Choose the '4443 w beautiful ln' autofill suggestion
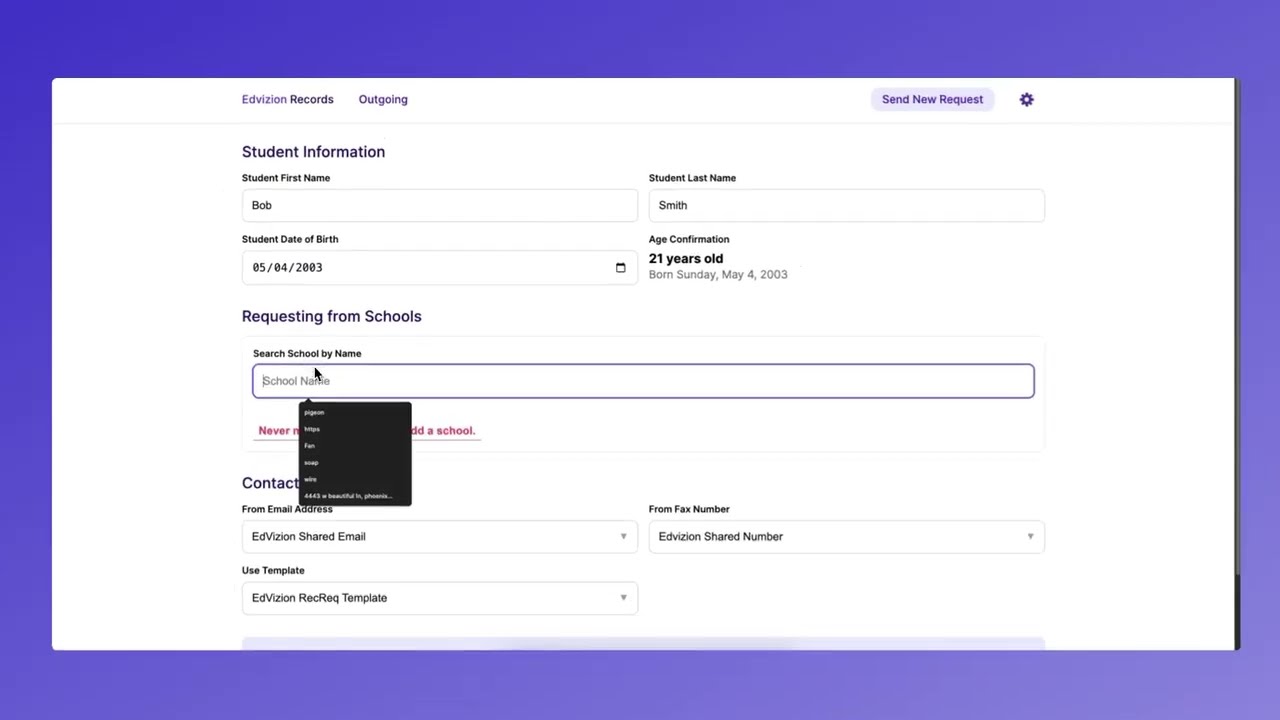 click(355, 496)
